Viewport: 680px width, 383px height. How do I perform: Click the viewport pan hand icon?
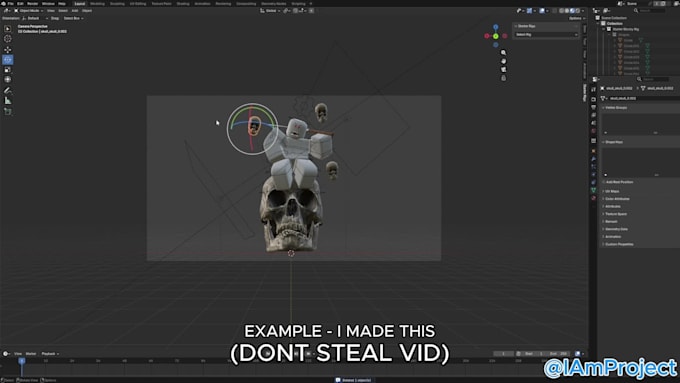pyautogui.click(x=503, y=61)
